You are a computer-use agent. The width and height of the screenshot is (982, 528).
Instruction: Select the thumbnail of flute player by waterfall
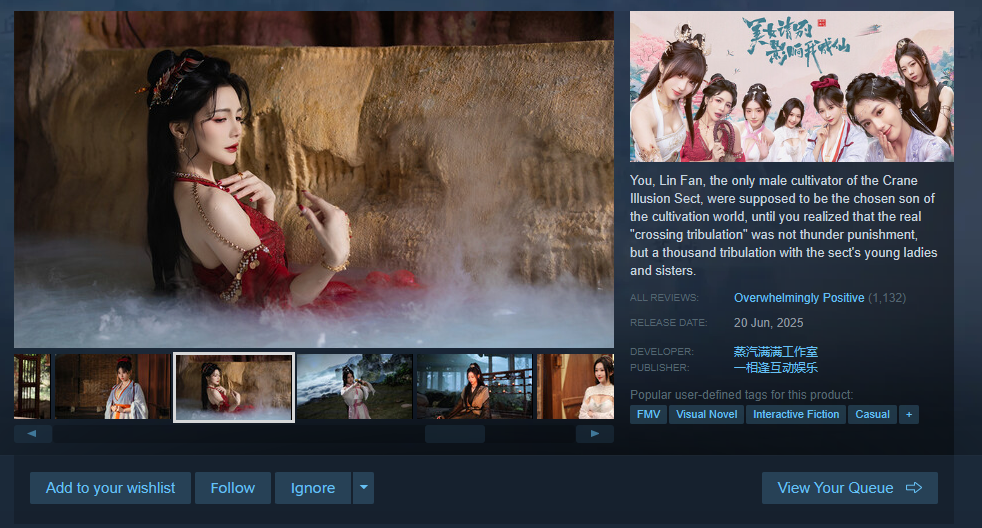(354, 386)
